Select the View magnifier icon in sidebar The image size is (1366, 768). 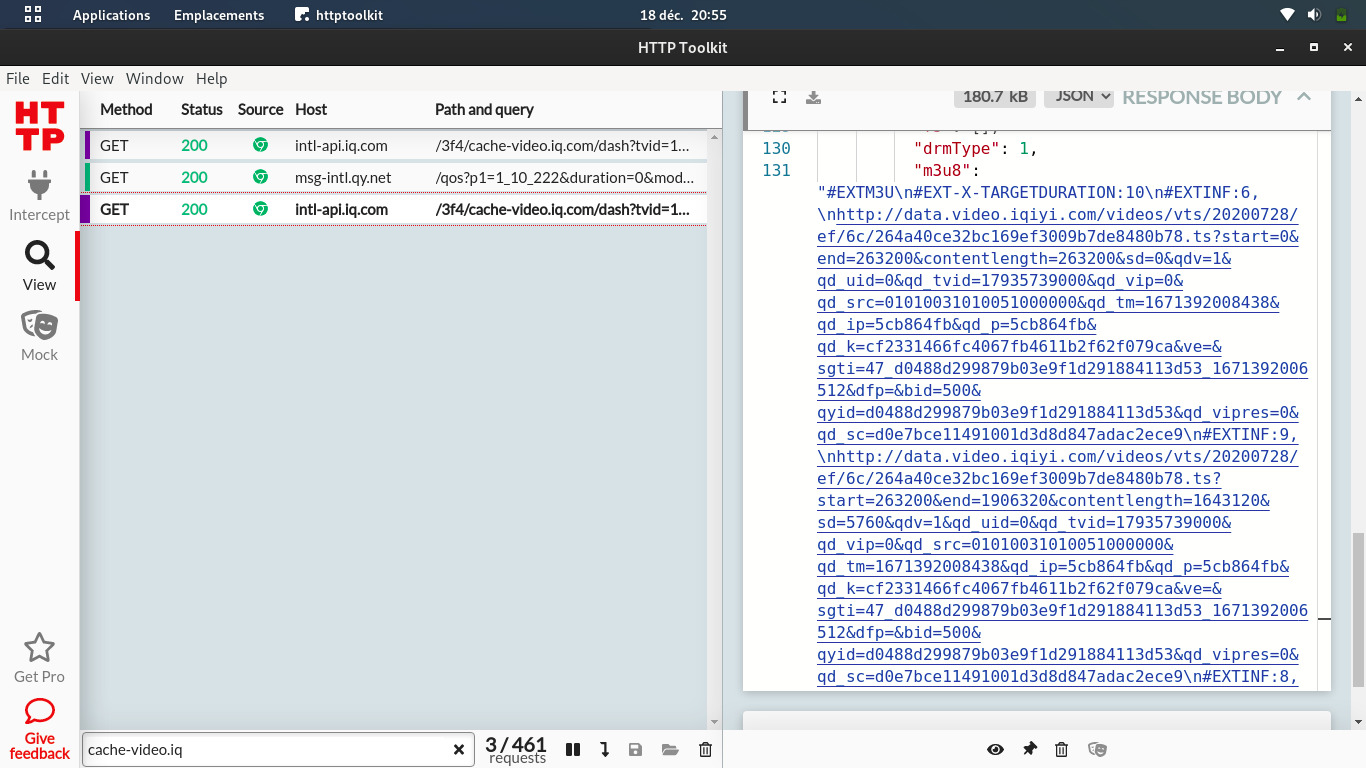(x=39, y=255)
